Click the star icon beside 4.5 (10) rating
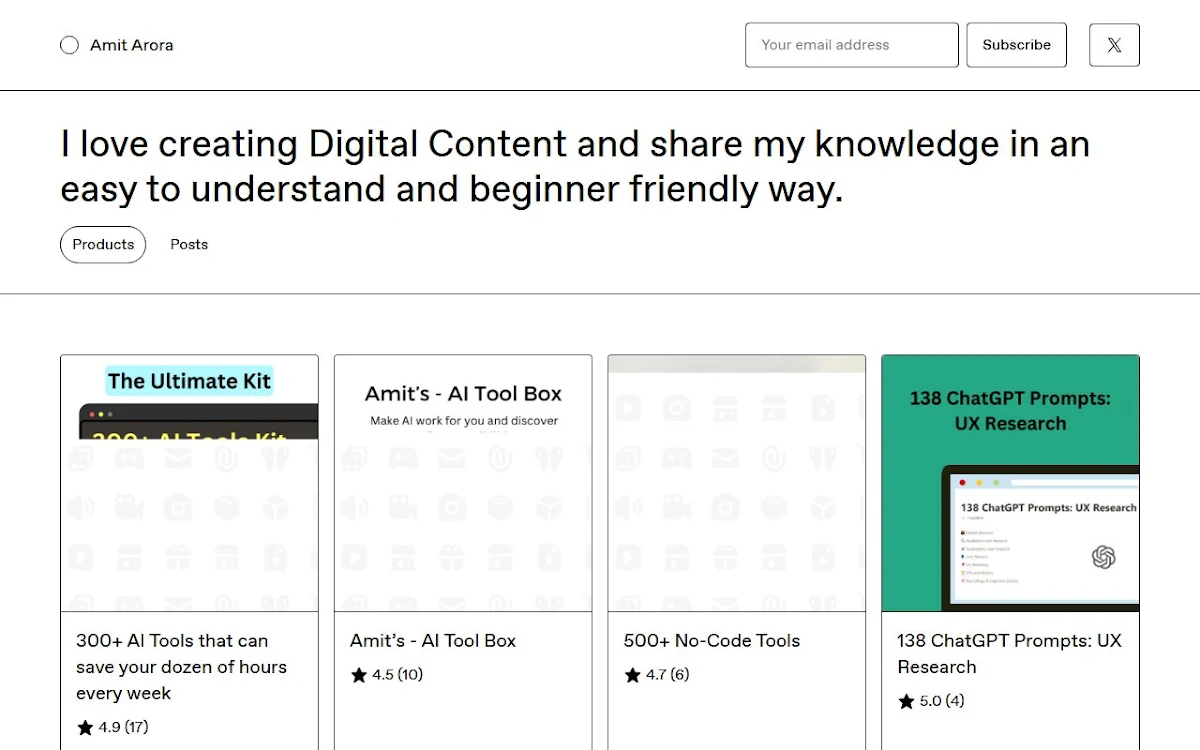 [359, 675]
